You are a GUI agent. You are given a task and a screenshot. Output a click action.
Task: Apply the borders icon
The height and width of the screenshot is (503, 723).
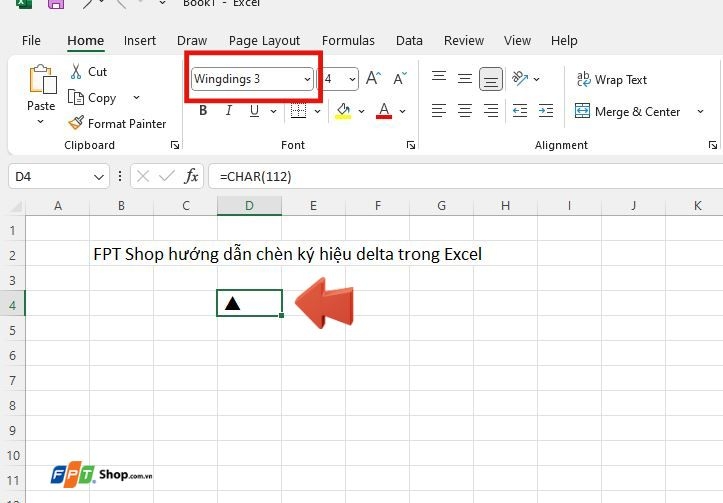point(298,111)
